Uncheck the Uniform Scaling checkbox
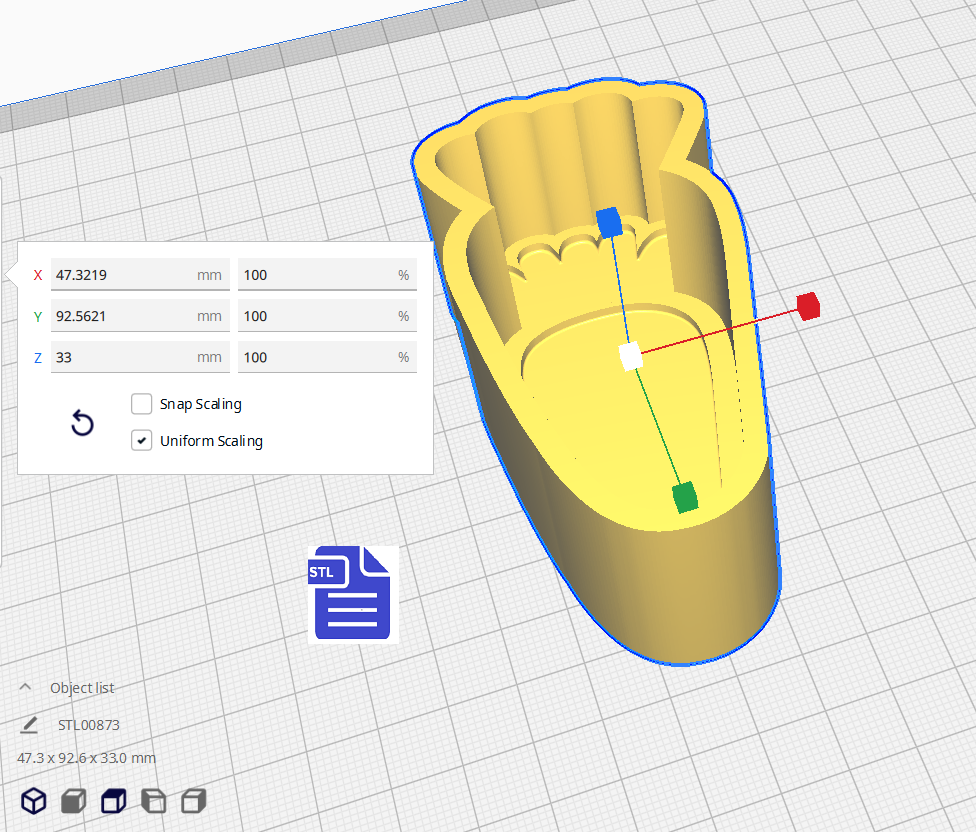The height and width of the screenshot is (832, 976). 142,441
